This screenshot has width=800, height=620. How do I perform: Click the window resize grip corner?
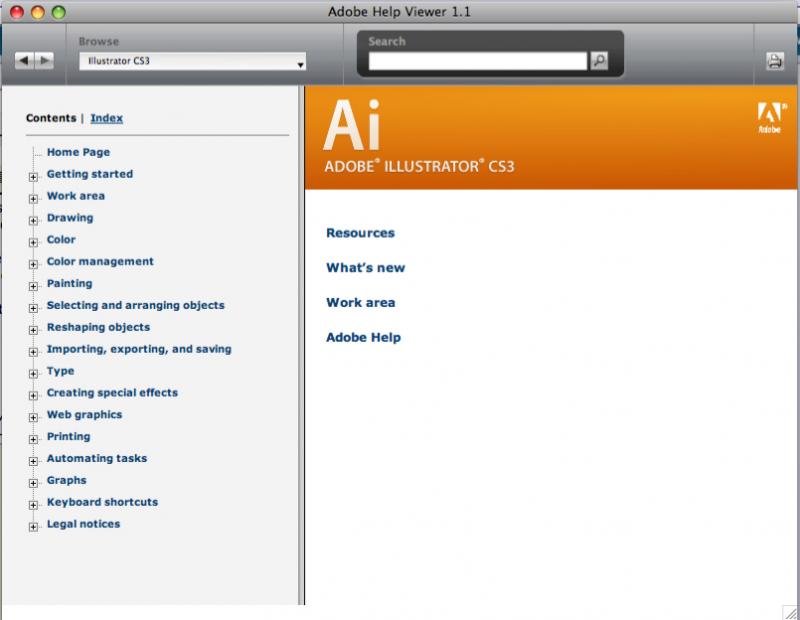pos(791,612)
